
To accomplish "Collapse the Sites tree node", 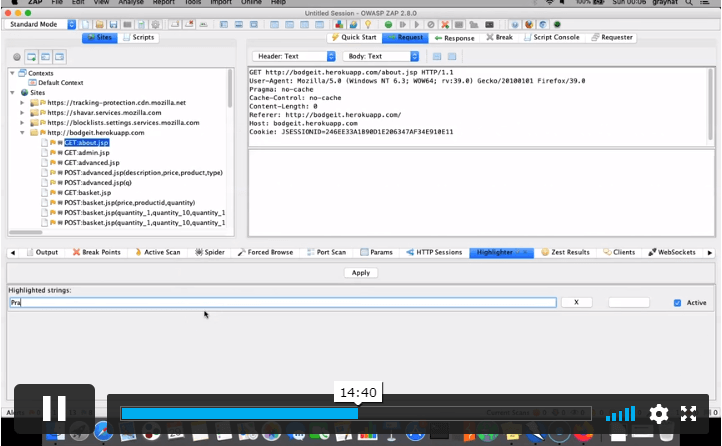I will pos(12,93).
